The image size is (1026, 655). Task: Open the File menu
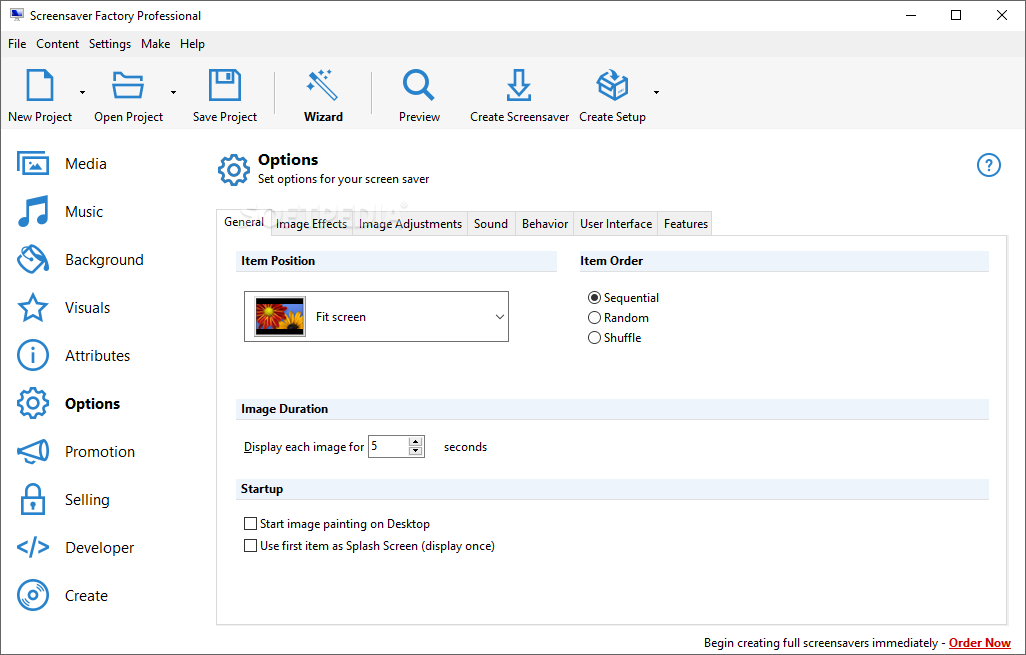(x=17, y=44)
